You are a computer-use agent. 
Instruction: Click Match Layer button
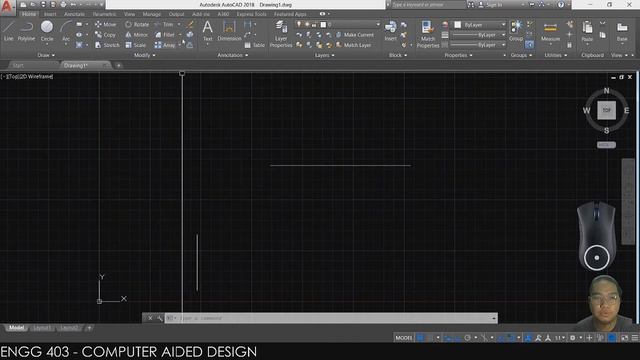click(353, 45)
